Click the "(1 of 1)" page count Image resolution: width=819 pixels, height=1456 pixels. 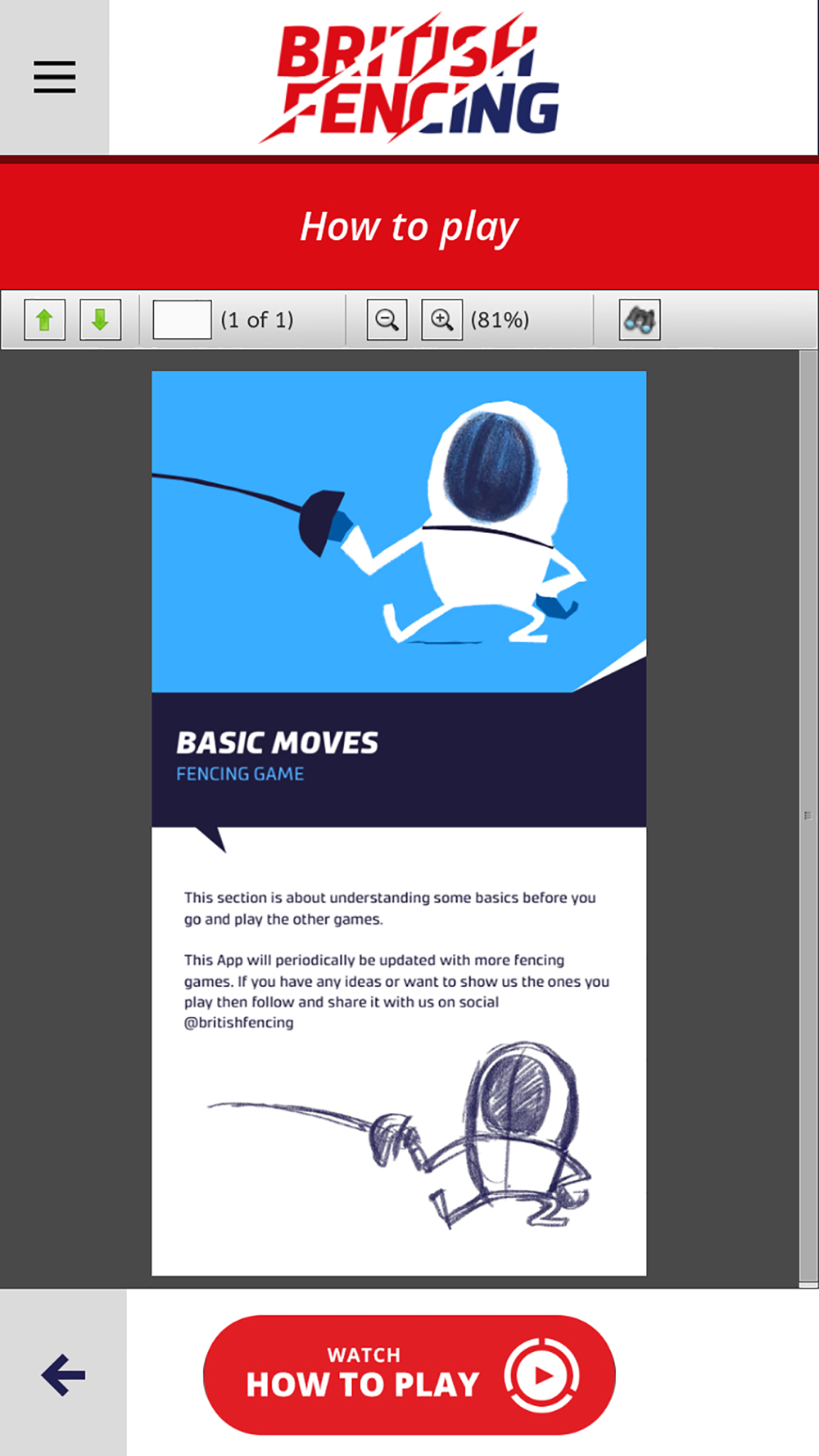coord(256,319)
